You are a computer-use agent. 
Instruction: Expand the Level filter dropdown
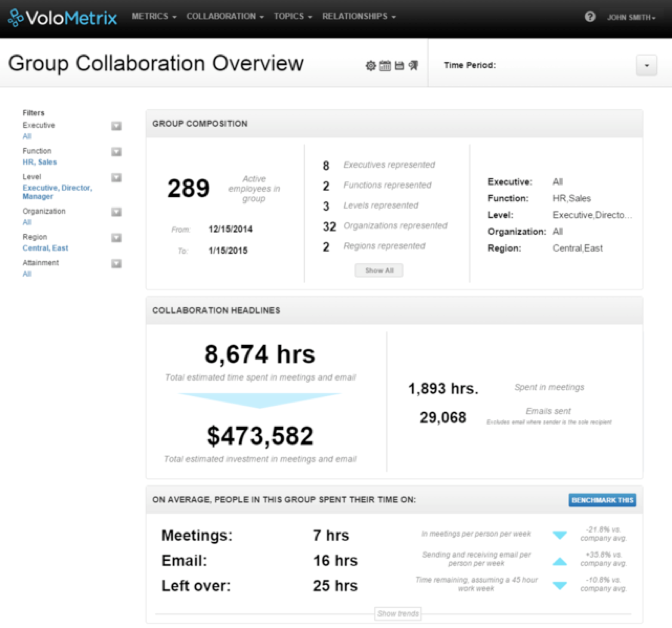[x=116, y=178]
